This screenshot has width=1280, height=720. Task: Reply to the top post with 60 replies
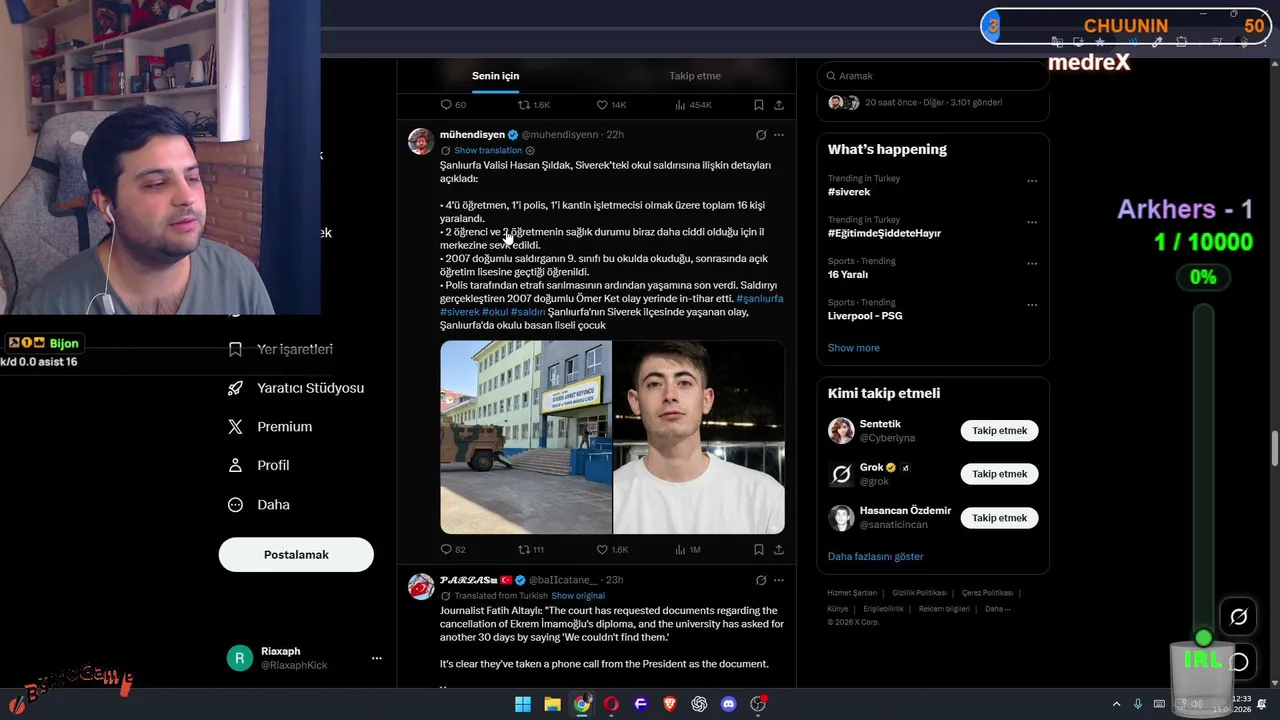click(x=453, y=105)
